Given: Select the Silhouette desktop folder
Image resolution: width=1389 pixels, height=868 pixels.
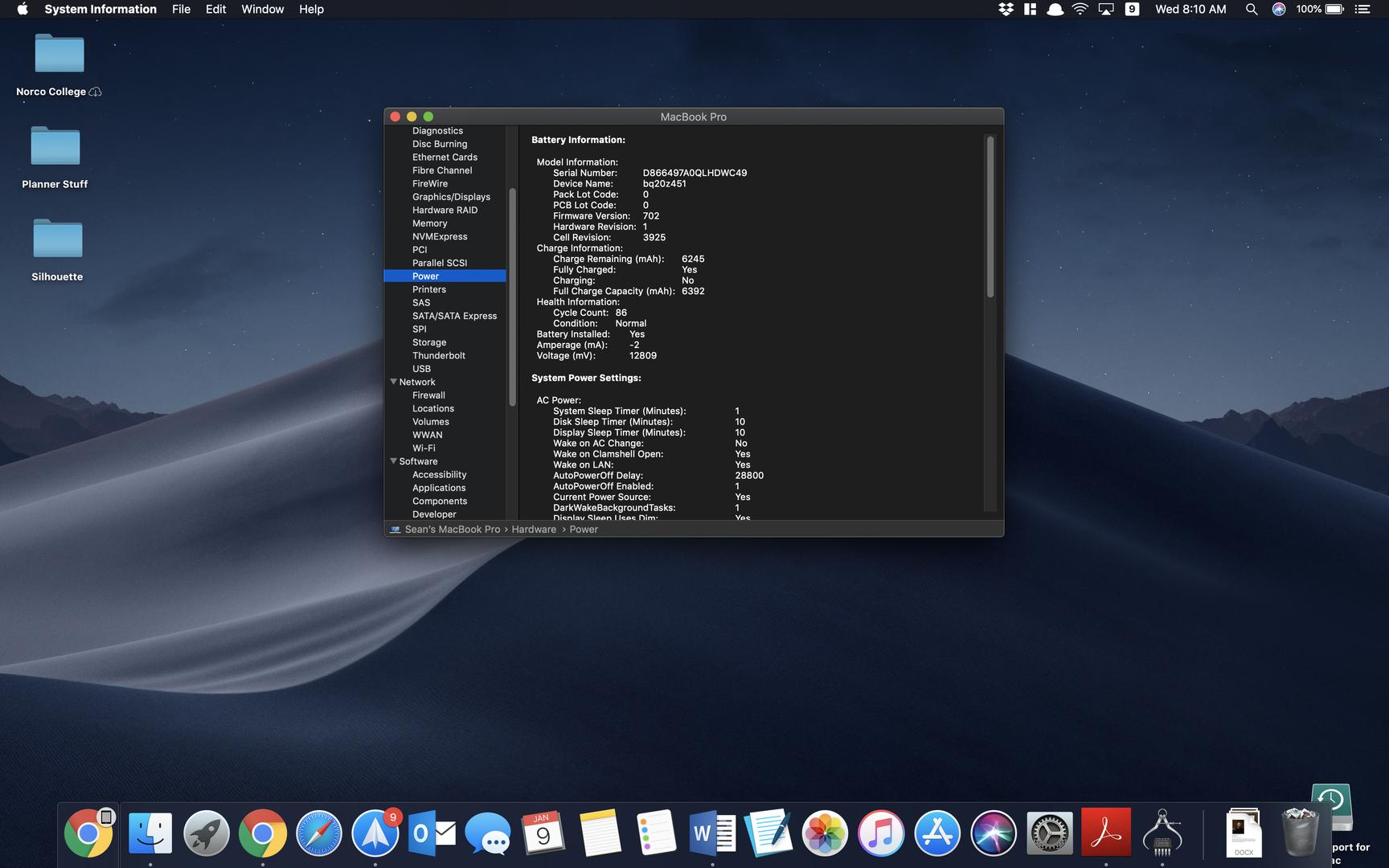Looking at the screenshot, I should (x=57, y=251).
